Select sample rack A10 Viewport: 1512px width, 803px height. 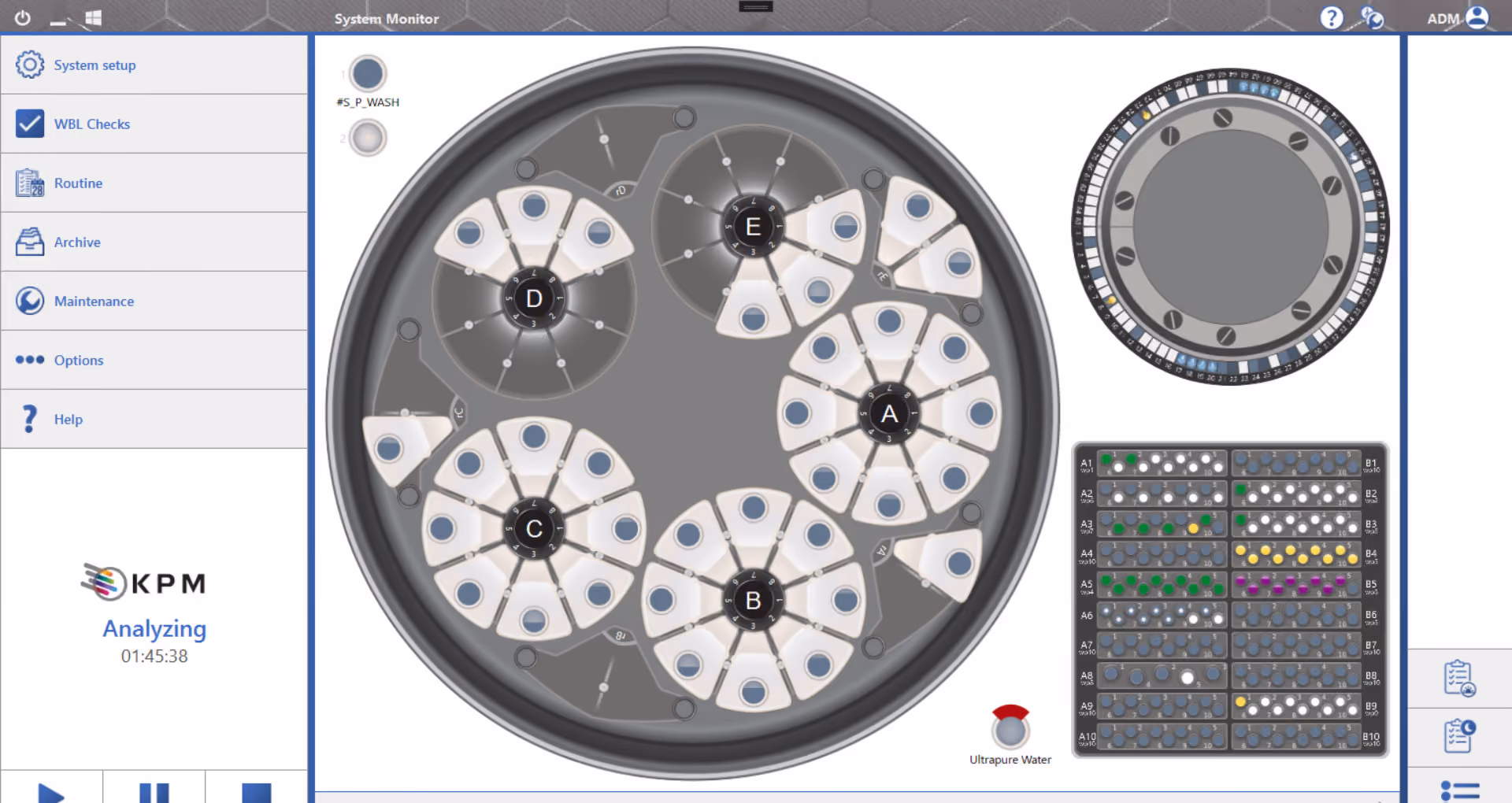[1163, 737]
